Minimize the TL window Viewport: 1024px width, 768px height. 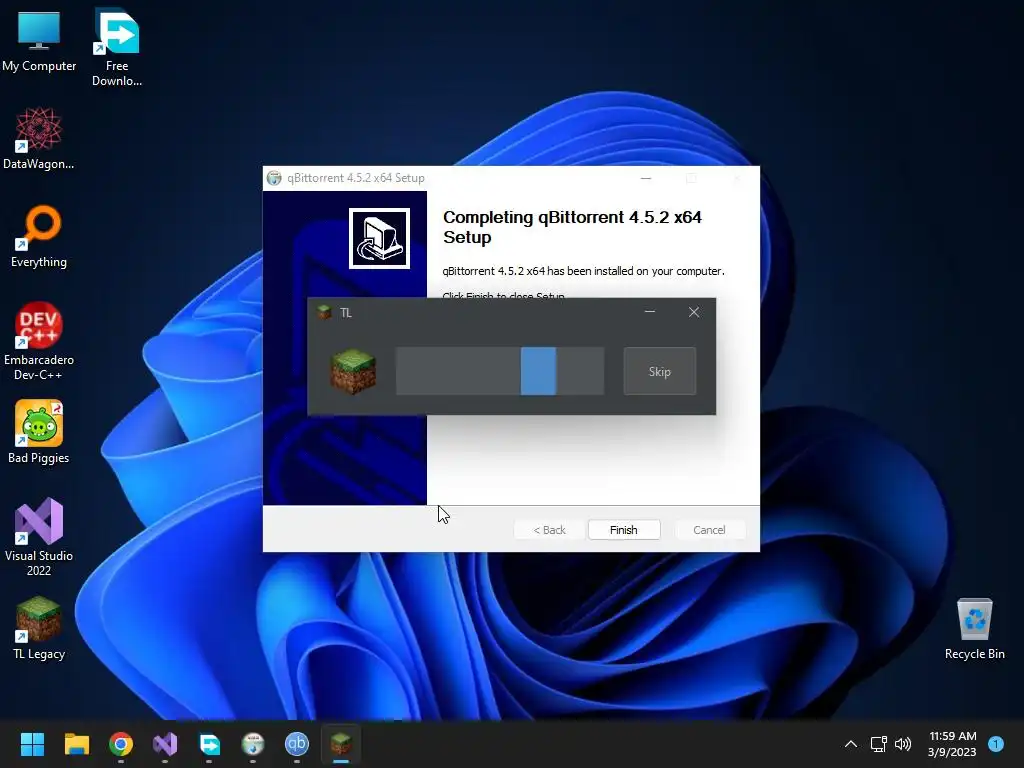650,312
